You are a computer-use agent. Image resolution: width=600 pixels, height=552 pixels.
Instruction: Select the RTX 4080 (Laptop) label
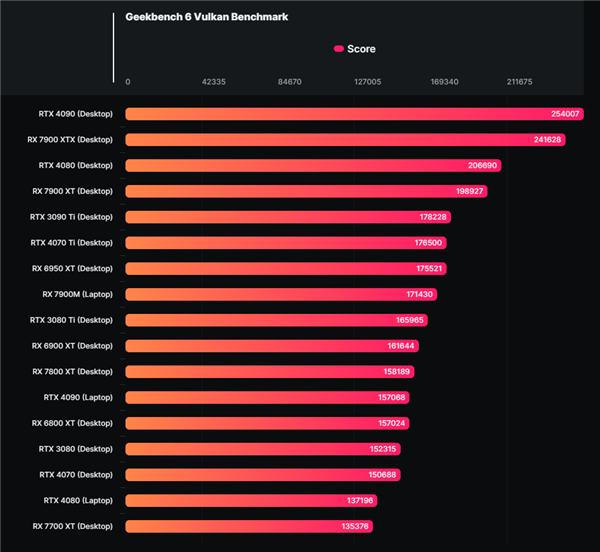point(78,500)
